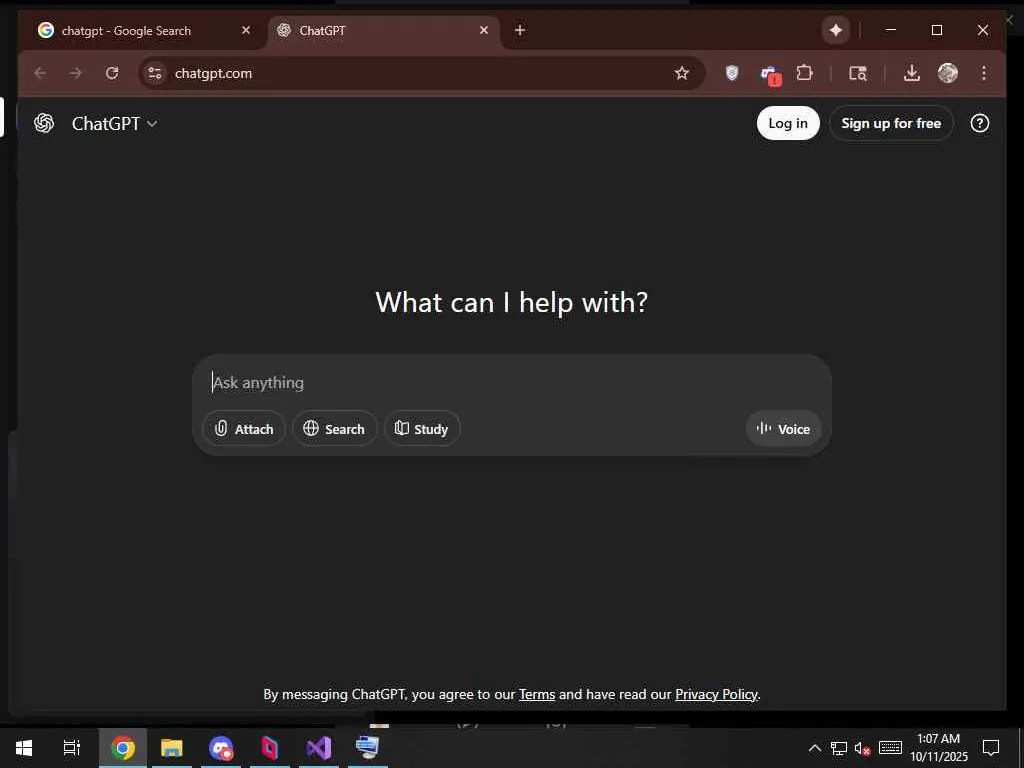Image resolution: width=1024 pixels, height=768 pixels.
Task: Enable the Study mode option
Action: tap(422, 428)
